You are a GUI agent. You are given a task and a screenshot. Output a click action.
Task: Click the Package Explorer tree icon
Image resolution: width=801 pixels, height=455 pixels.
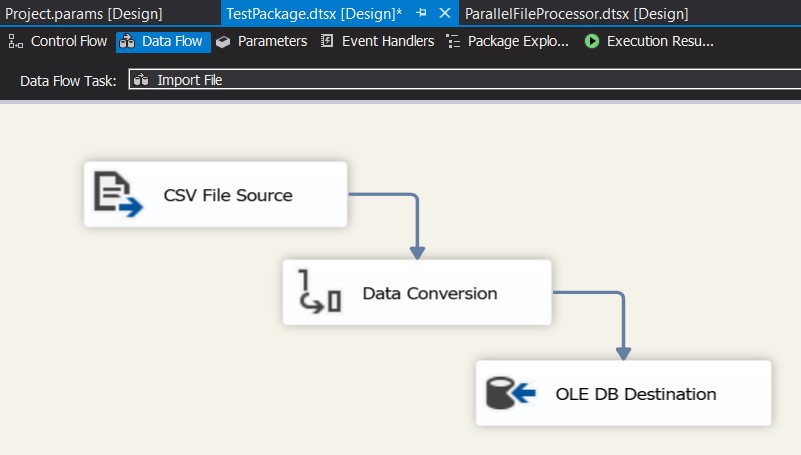click(x=453, y=42)
